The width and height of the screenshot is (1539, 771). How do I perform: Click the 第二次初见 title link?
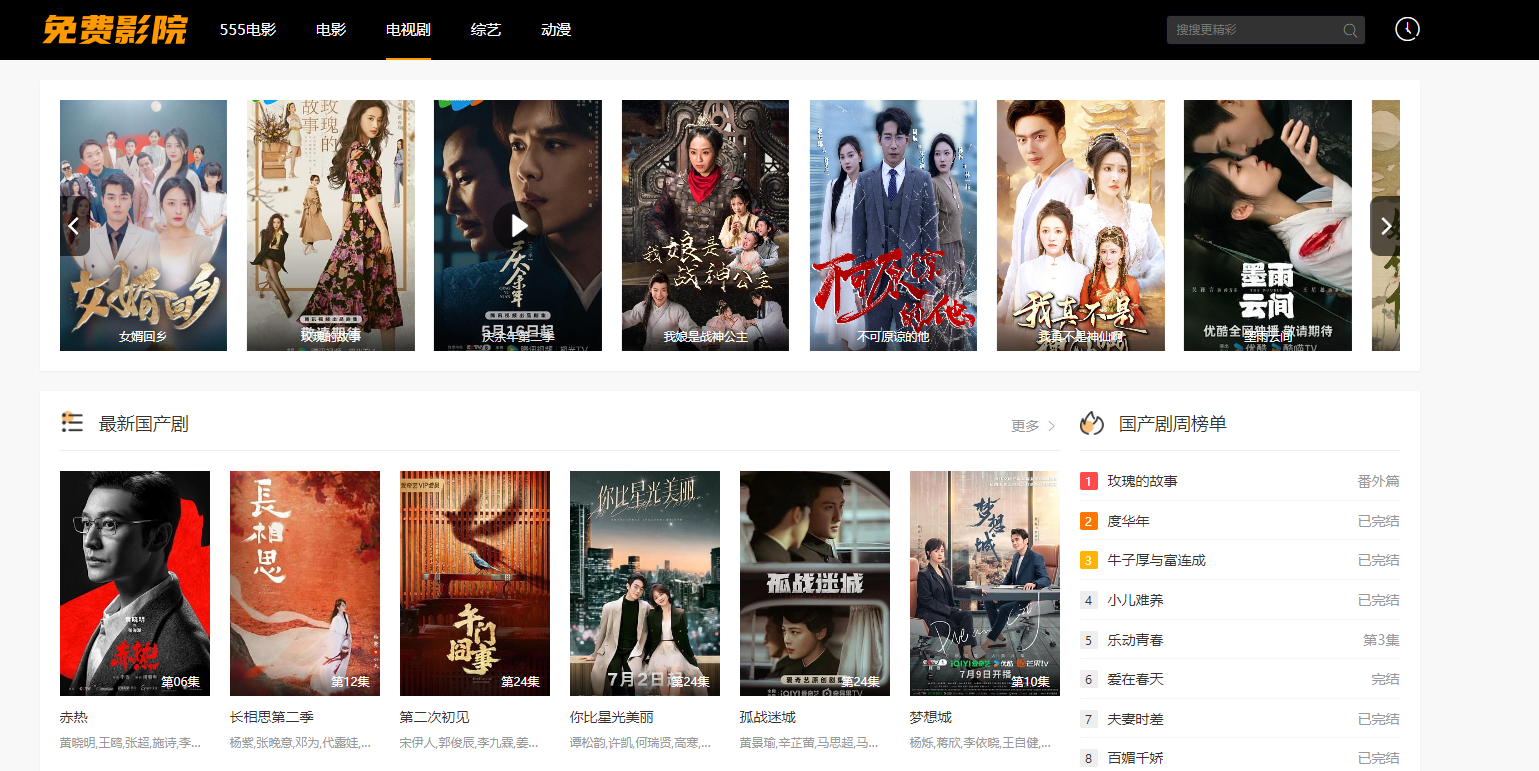pos(435,718)
